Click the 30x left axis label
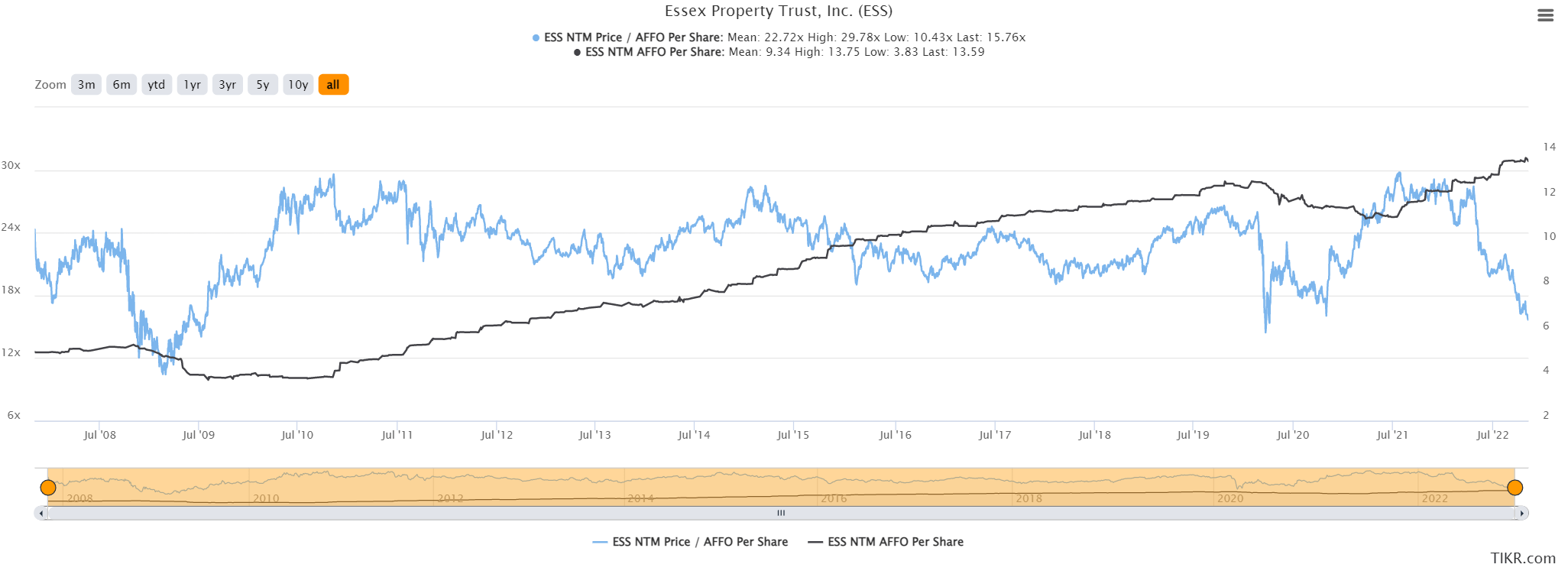Viewport: 1568px width, 574px height. (x=11, y=166)
